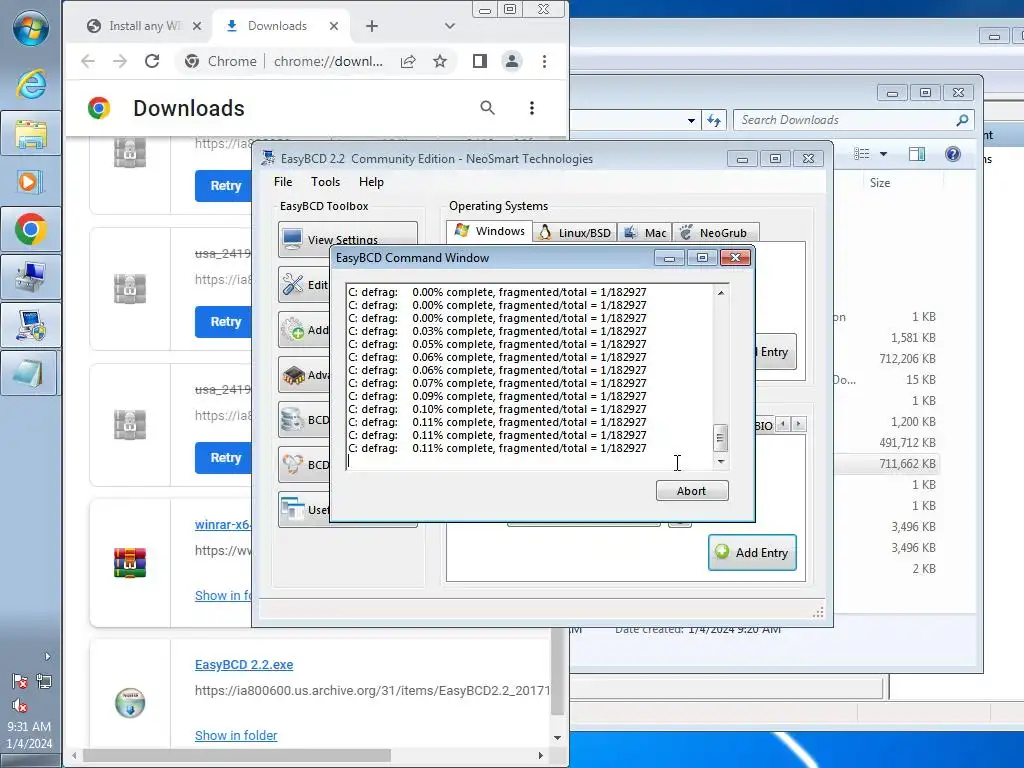Switch to Chrome taskbar icon
This screenshot has width=1024, height=768.
pyautogui.click(x=30, y=230)
